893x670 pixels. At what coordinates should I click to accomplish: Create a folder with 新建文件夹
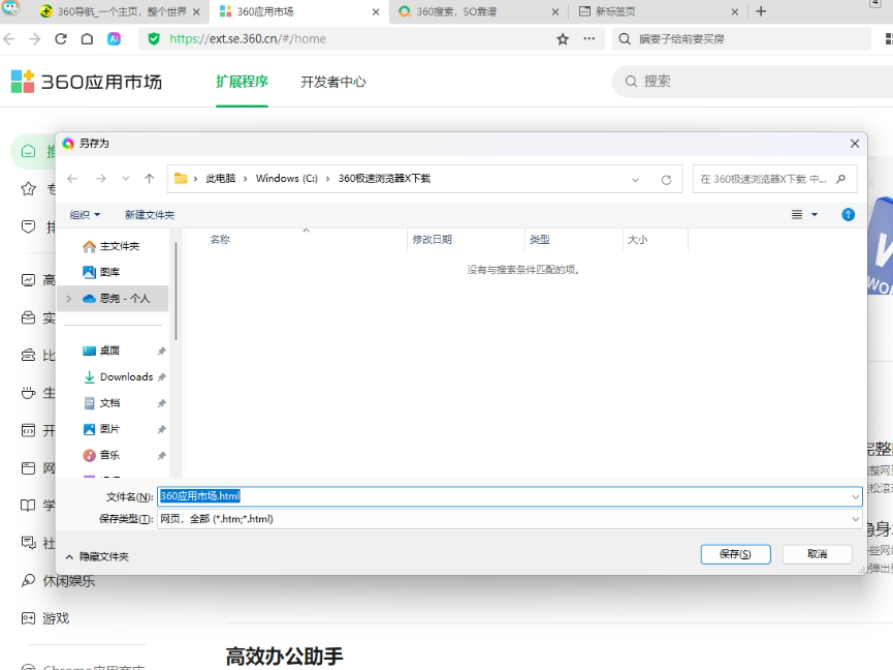(x=150, y=215)
